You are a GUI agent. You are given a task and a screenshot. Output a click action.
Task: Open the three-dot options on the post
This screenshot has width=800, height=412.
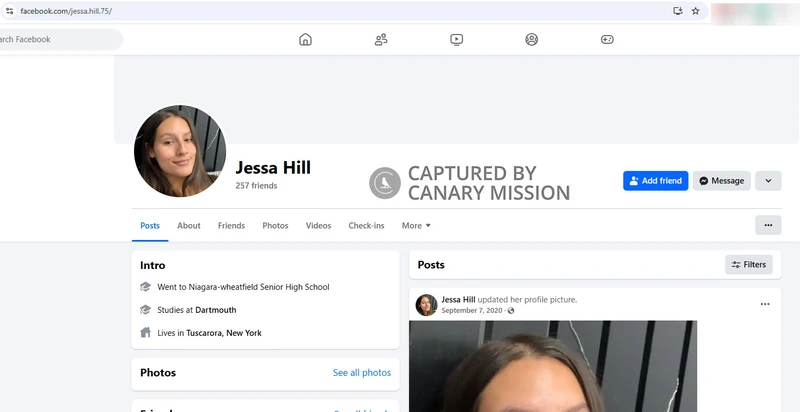click(x=765, y=304)
